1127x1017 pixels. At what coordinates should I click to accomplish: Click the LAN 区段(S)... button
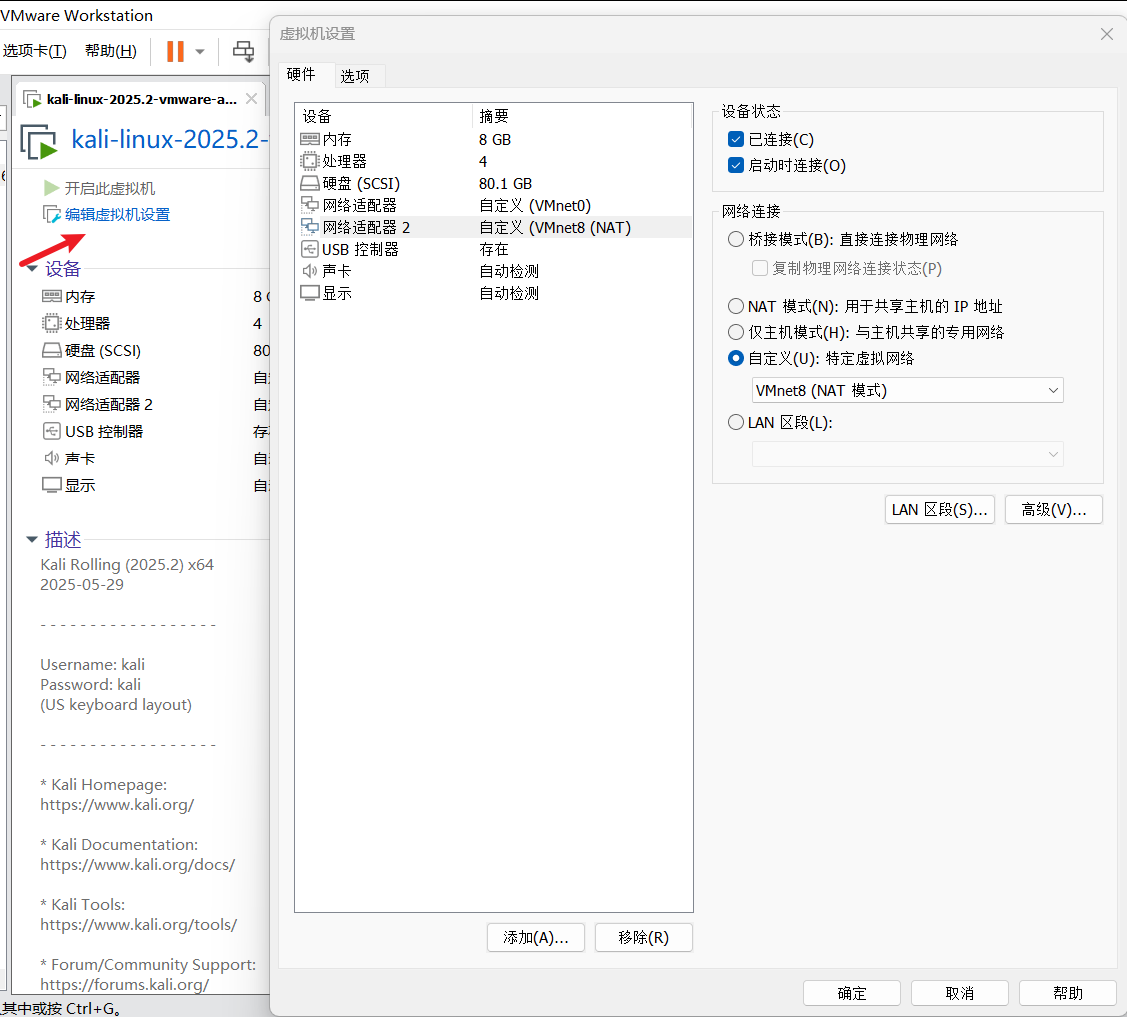tap(939, 510)
